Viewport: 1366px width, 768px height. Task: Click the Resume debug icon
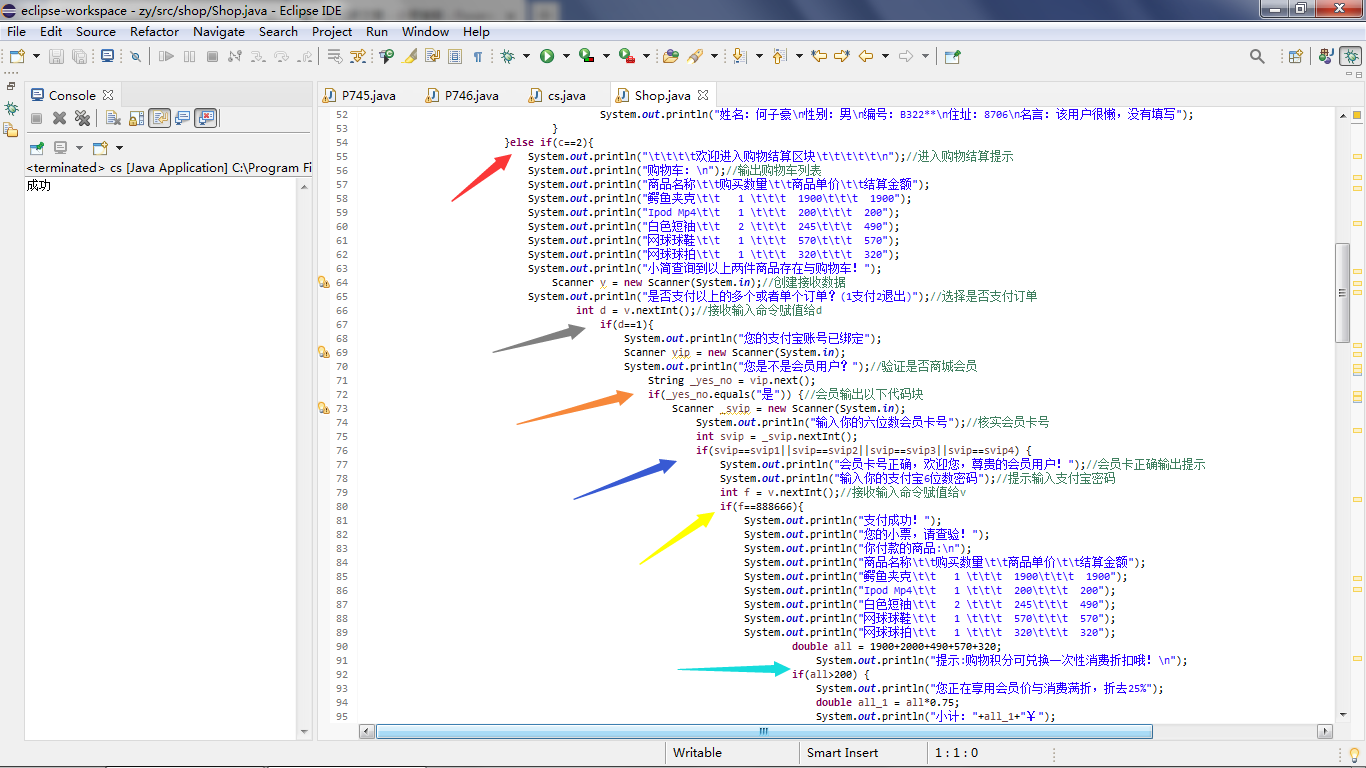[166, 56]
